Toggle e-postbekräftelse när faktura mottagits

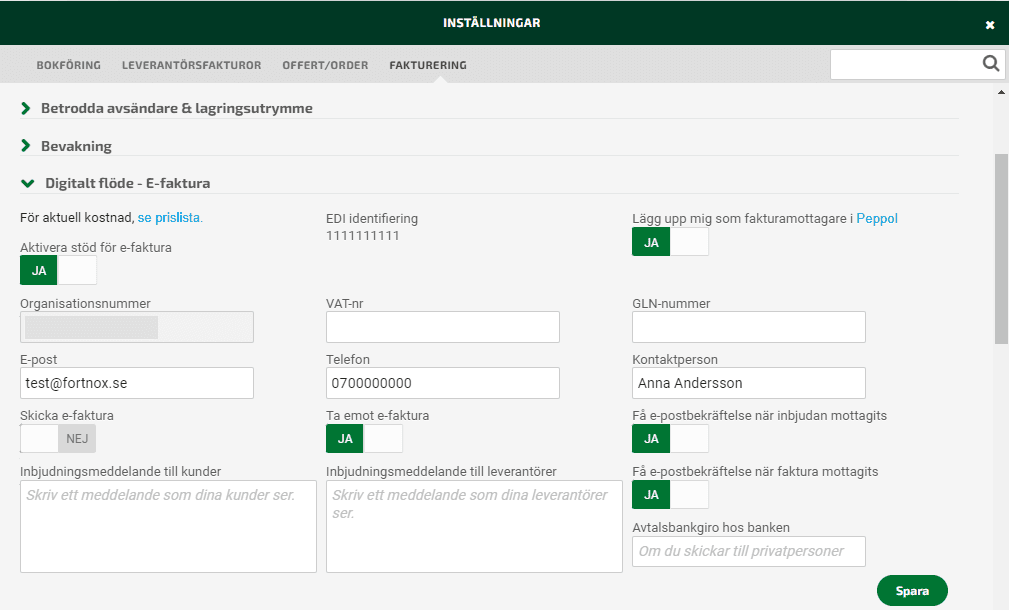pyautogui.click(x=671, y=495)
